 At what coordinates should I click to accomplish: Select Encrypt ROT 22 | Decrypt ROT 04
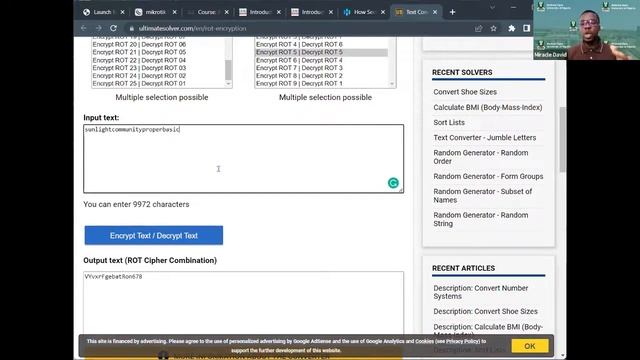139,60
